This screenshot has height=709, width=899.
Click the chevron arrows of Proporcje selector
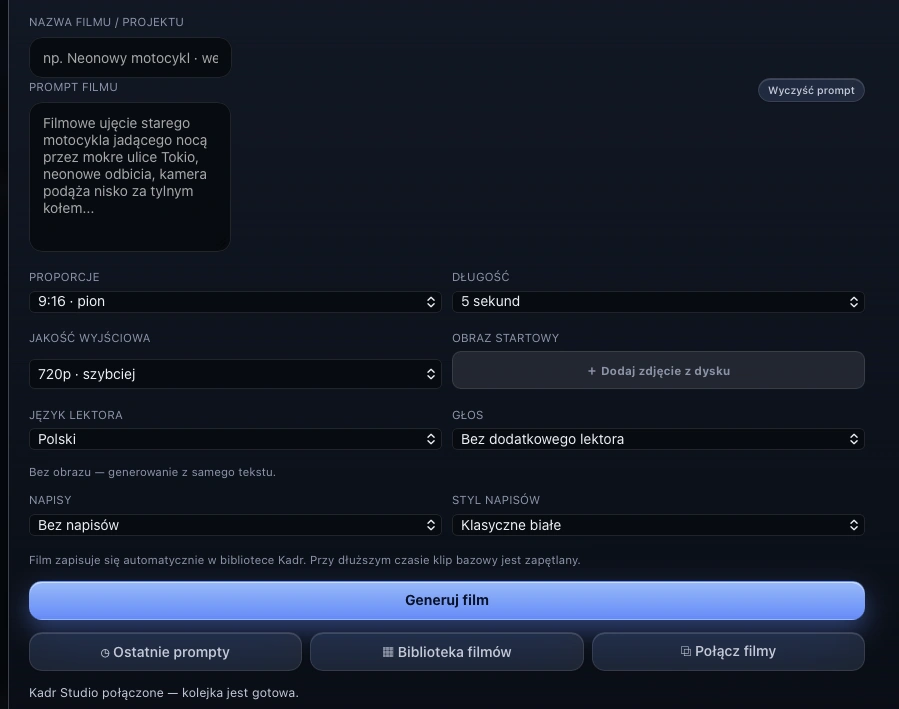[x=431, y=302]
